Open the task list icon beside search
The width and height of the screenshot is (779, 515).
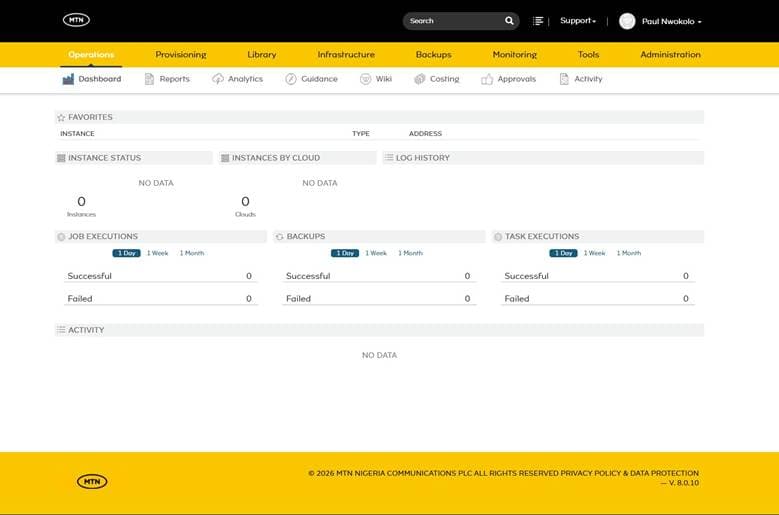pos(538,21)
